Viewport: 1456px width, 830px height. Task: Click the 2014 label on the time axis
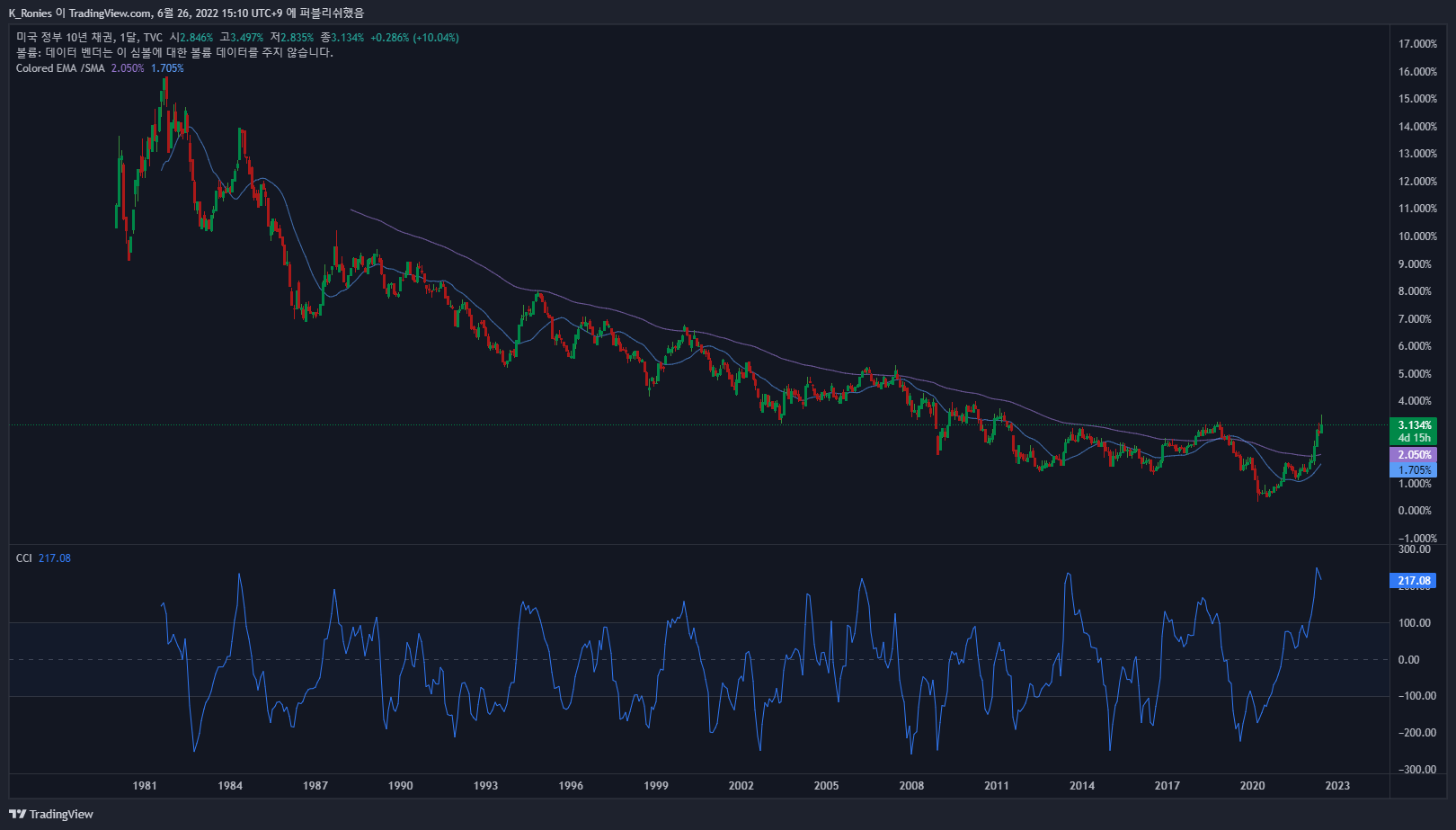pyautogui.click(x=1082, y=786)
